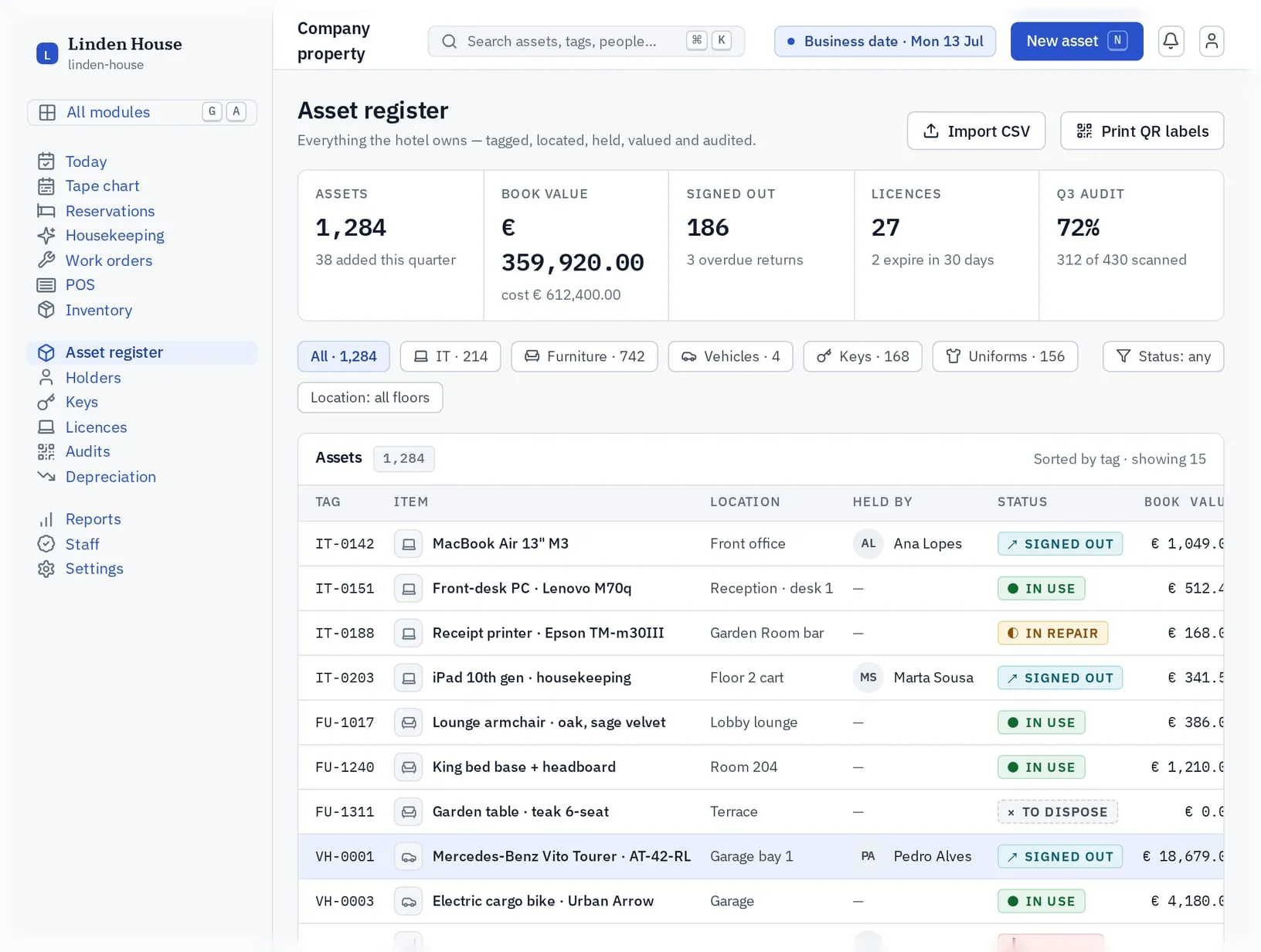Viewport: 1261px width, 952px height.
Task: Open Inventory module
Action: pyautogui.click(x=142, y=310)
